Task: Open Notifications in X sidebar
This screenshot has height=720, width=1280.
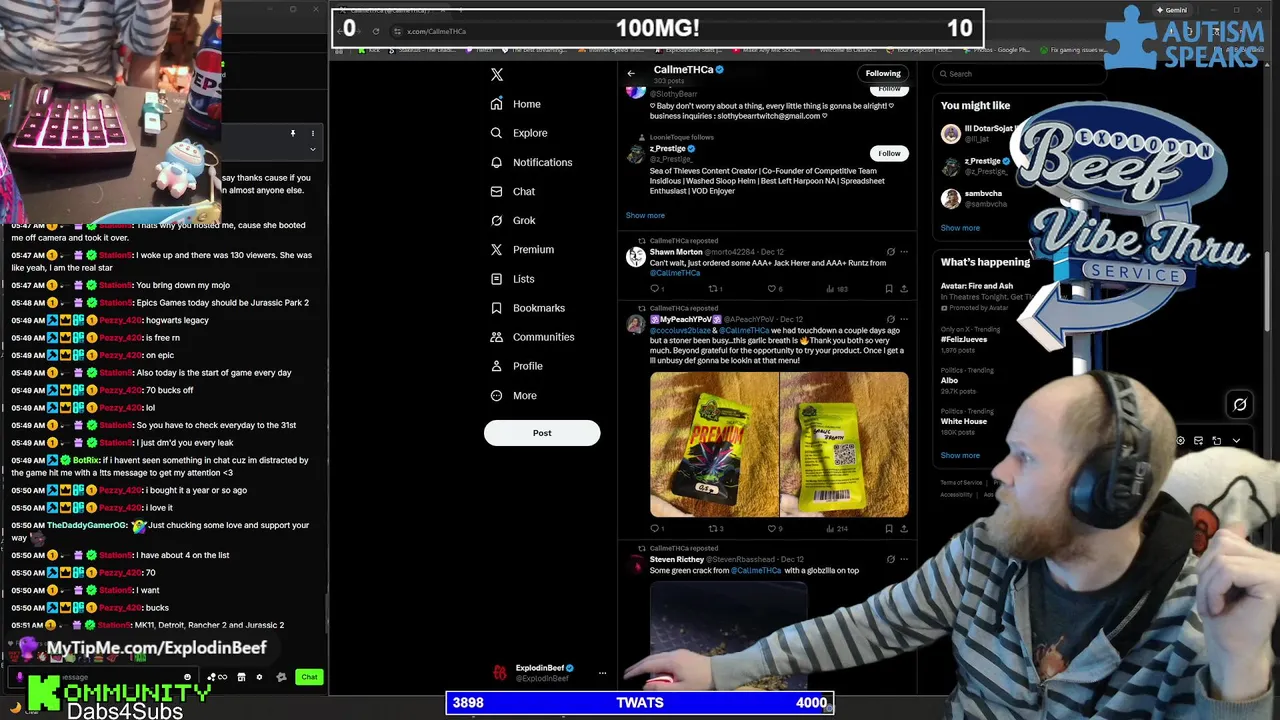Action: coord(531,162)
